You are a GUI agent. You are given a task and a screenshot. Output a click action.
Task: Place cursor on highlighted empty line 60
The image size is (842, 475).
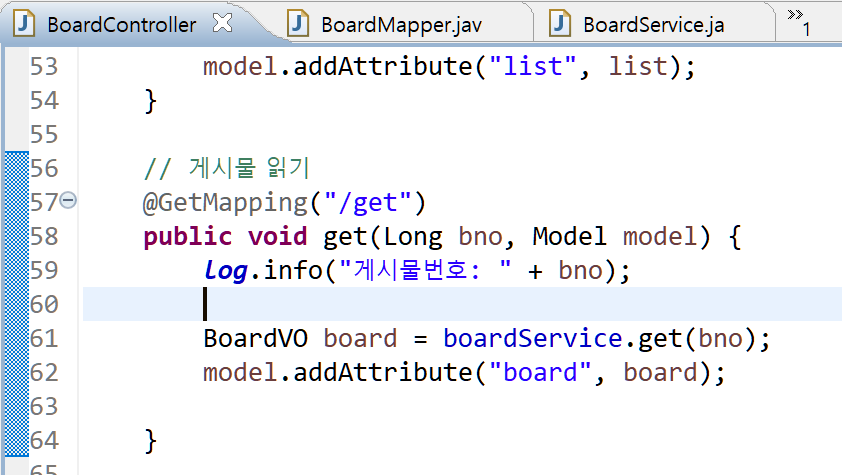point(462,304)
